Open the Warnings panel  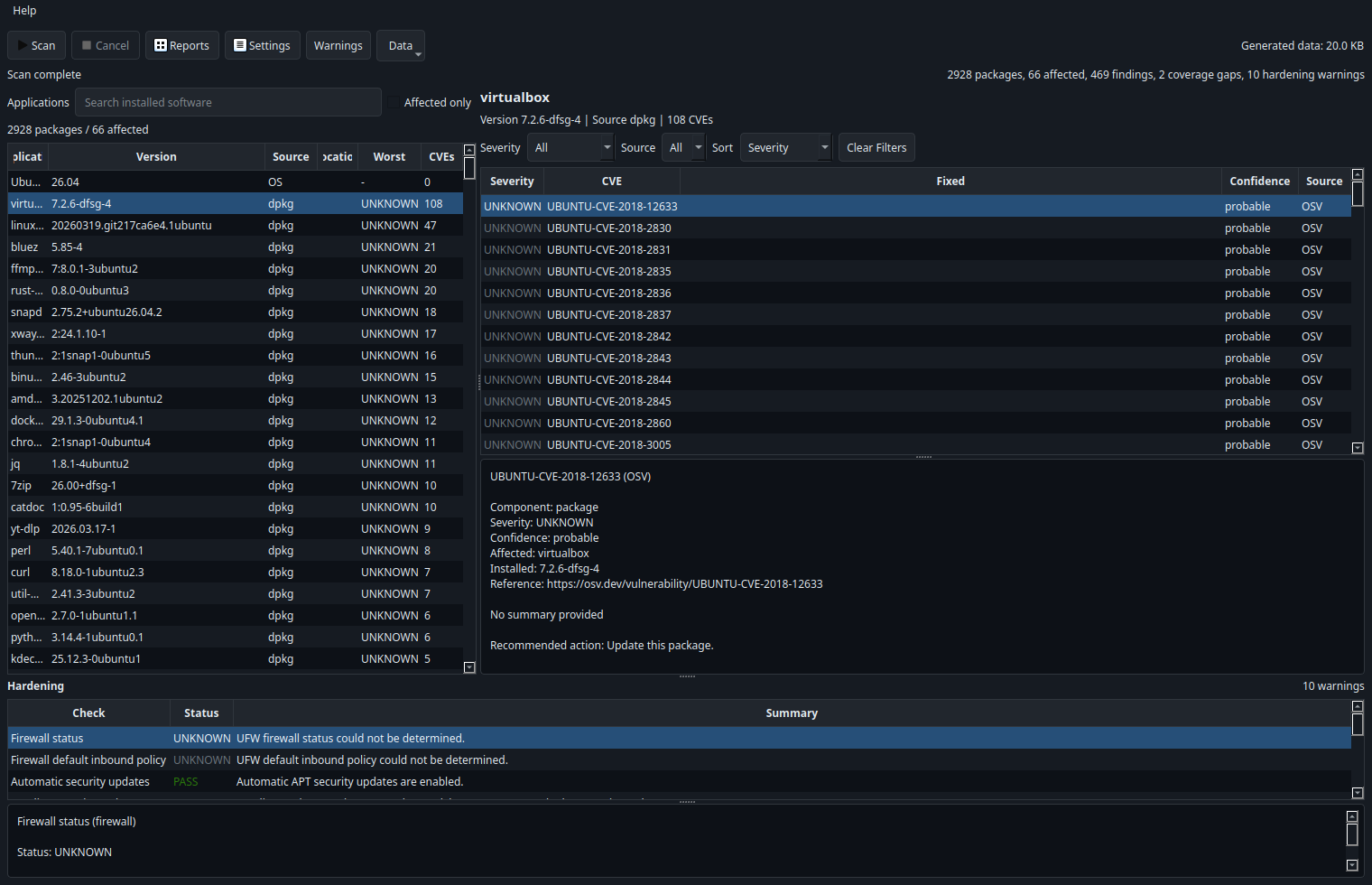point(338,45)
